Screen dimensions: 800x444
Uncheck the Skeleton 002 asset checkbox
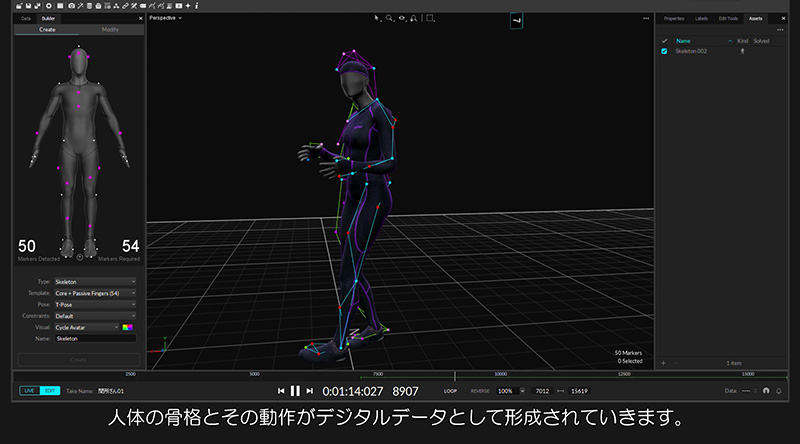664,51
